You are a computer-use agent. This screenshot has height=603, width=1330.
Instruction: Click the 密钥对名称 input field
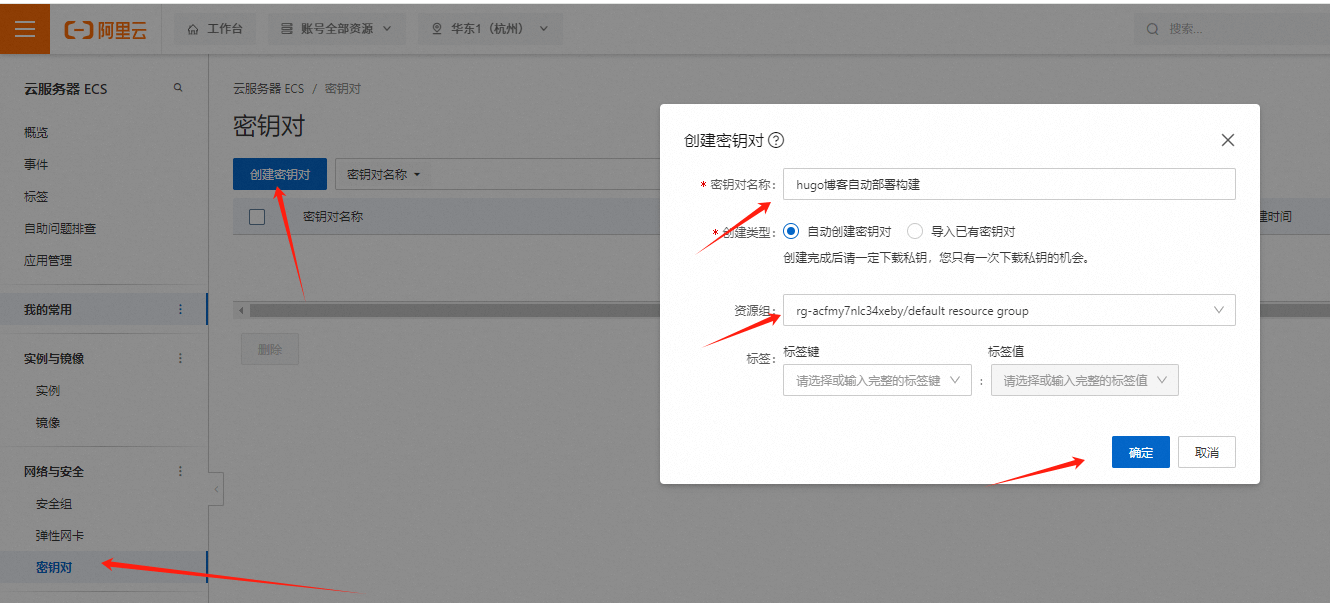pyautogui.click(x=1009, y=184)
